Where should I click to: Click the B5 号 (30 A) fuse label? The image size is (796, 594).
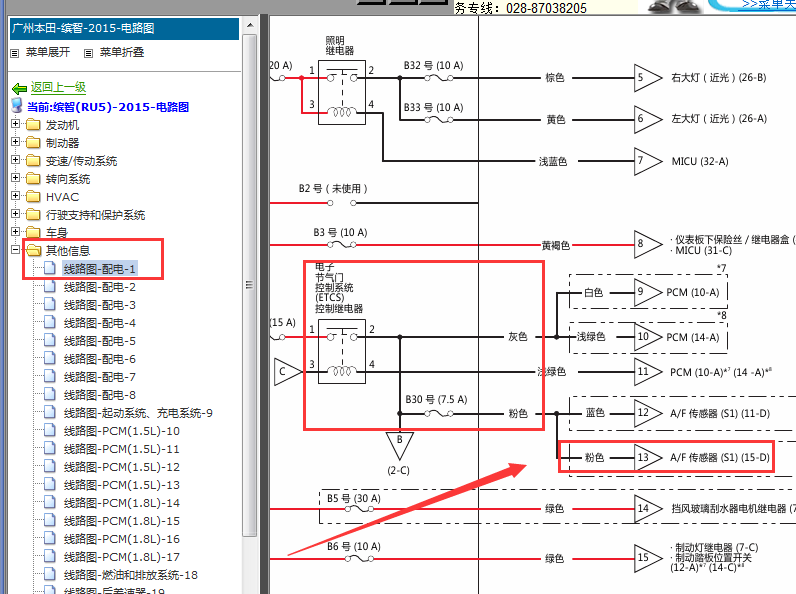[x=354, y=499]
